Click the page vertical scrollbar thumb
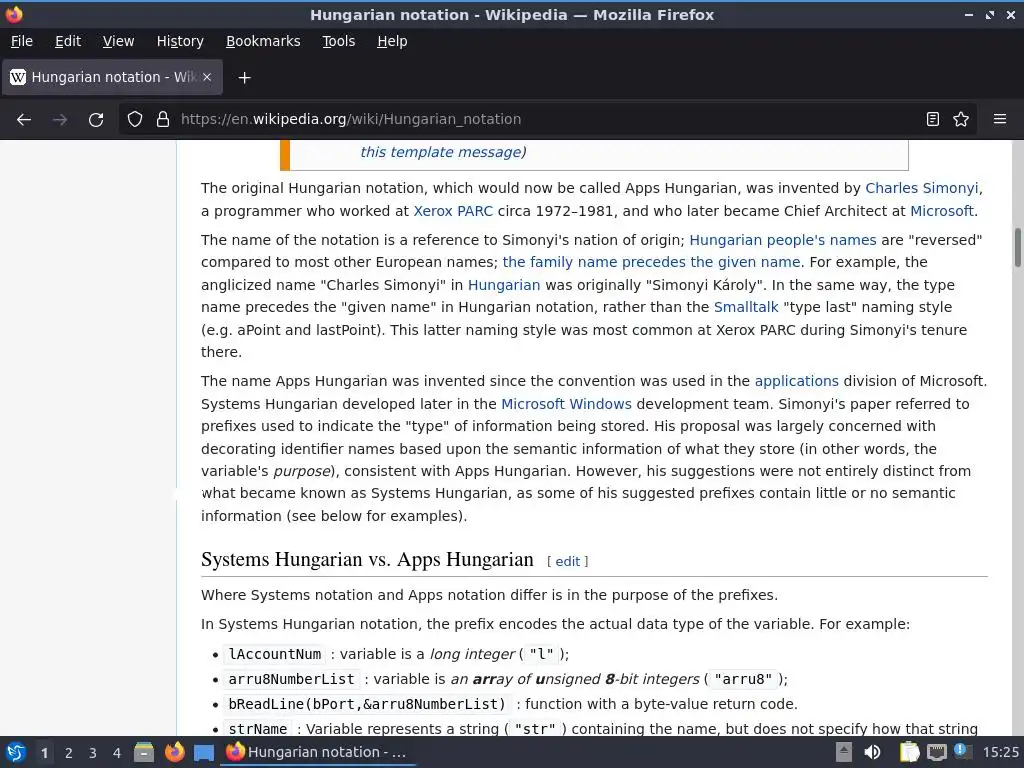Image resolution: width=1024 pixels, height=768 pixels. 1017,247
